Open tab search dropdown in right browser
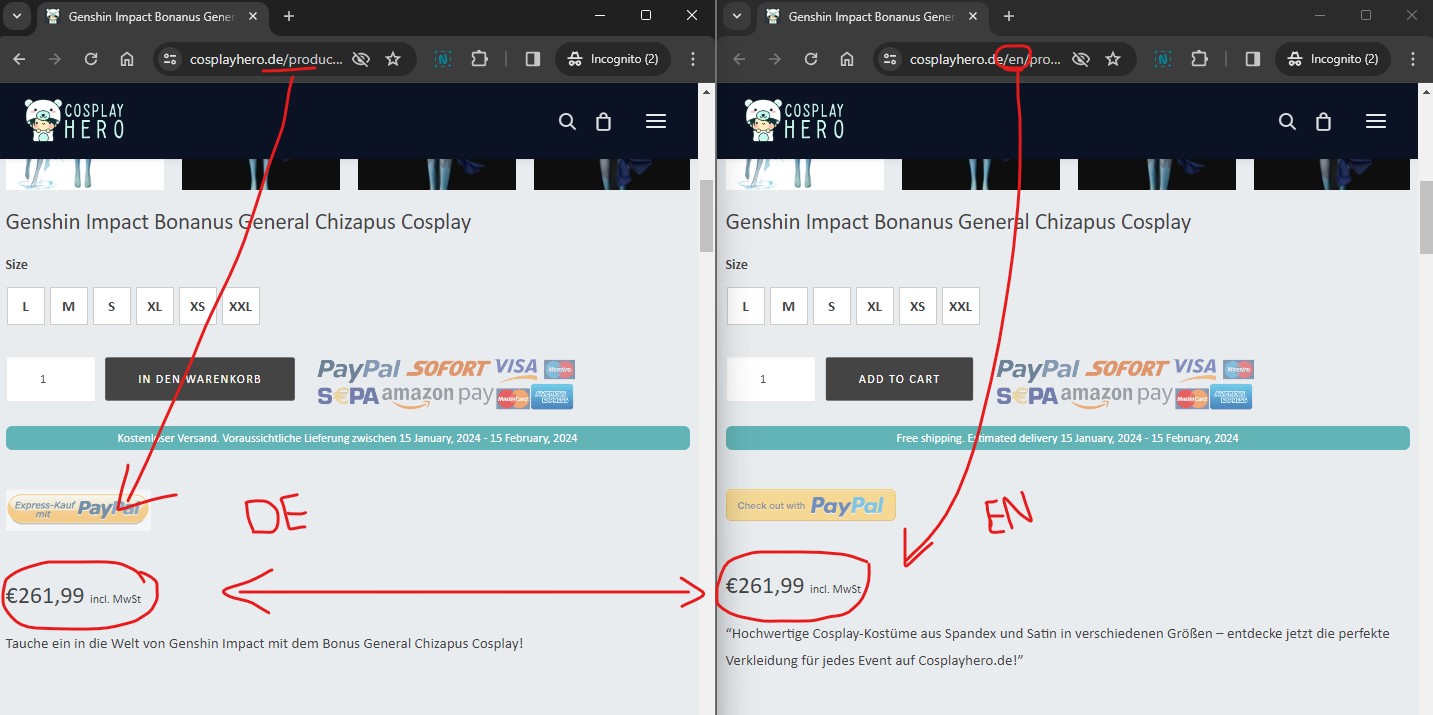1433x715 pixels. click(736, 16)
